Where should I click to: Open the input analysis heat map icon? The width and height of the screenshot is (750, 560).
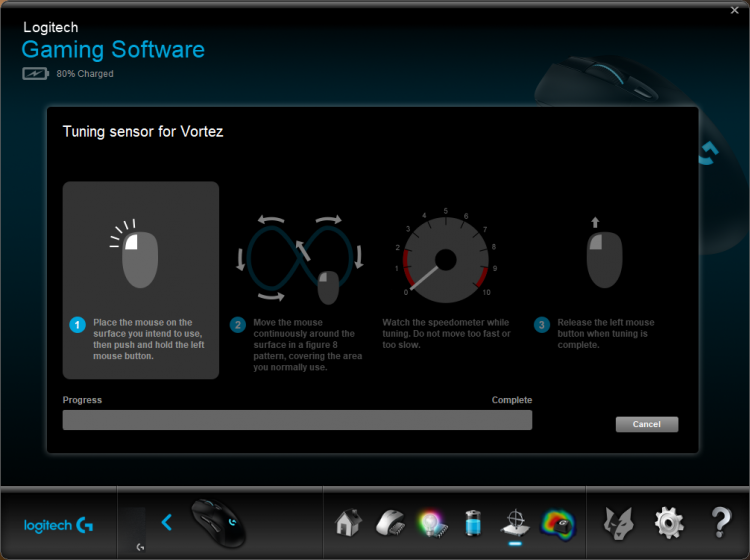[558, 525]
